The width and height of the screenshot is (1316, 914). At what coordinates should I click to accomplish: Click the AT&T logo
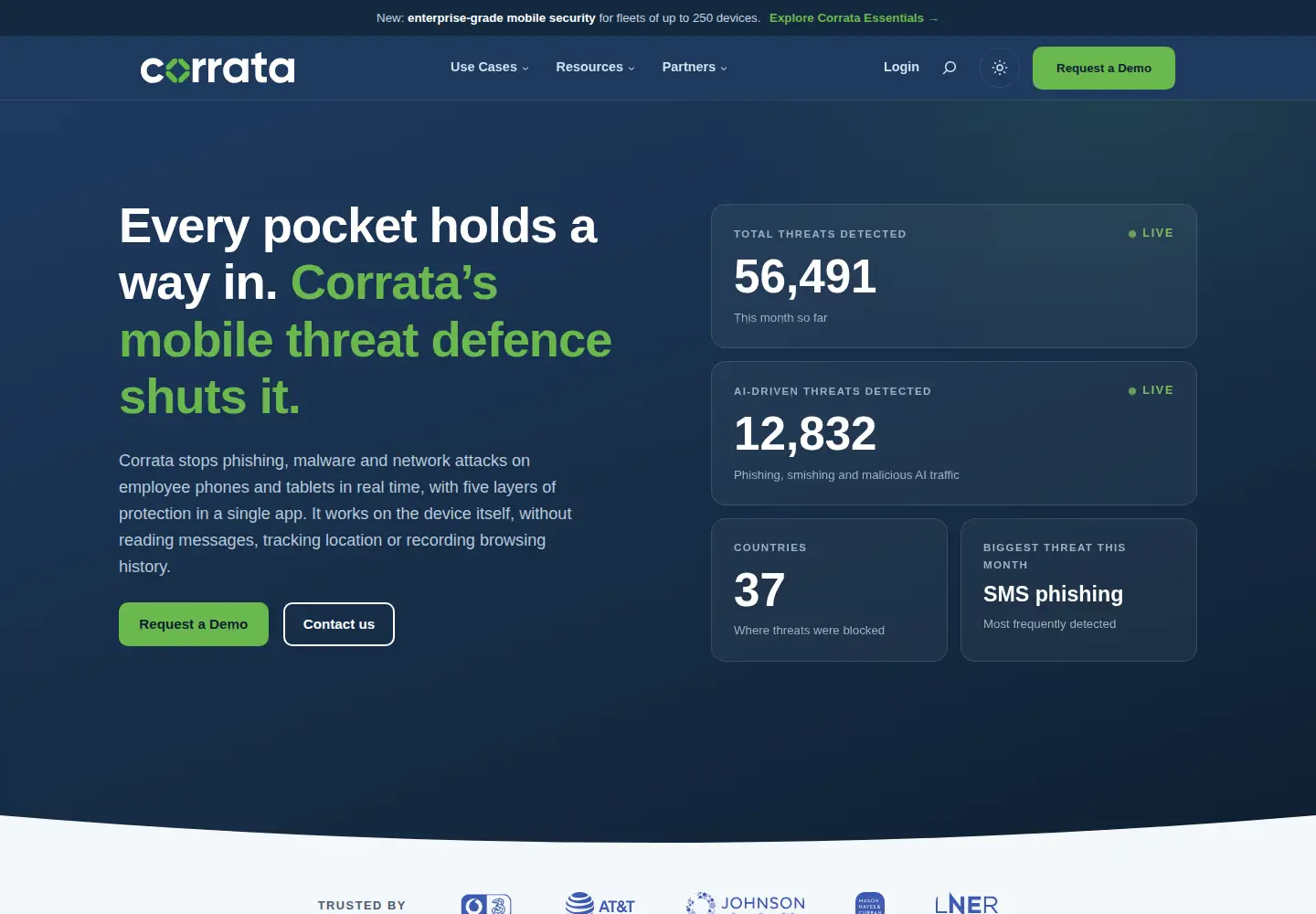pyautogui.click(x=600, y=904)
